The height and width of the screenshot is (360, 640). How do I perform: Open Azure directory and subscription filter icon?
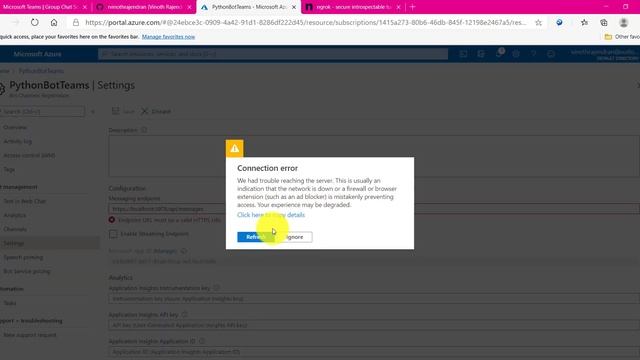point(481,54)
